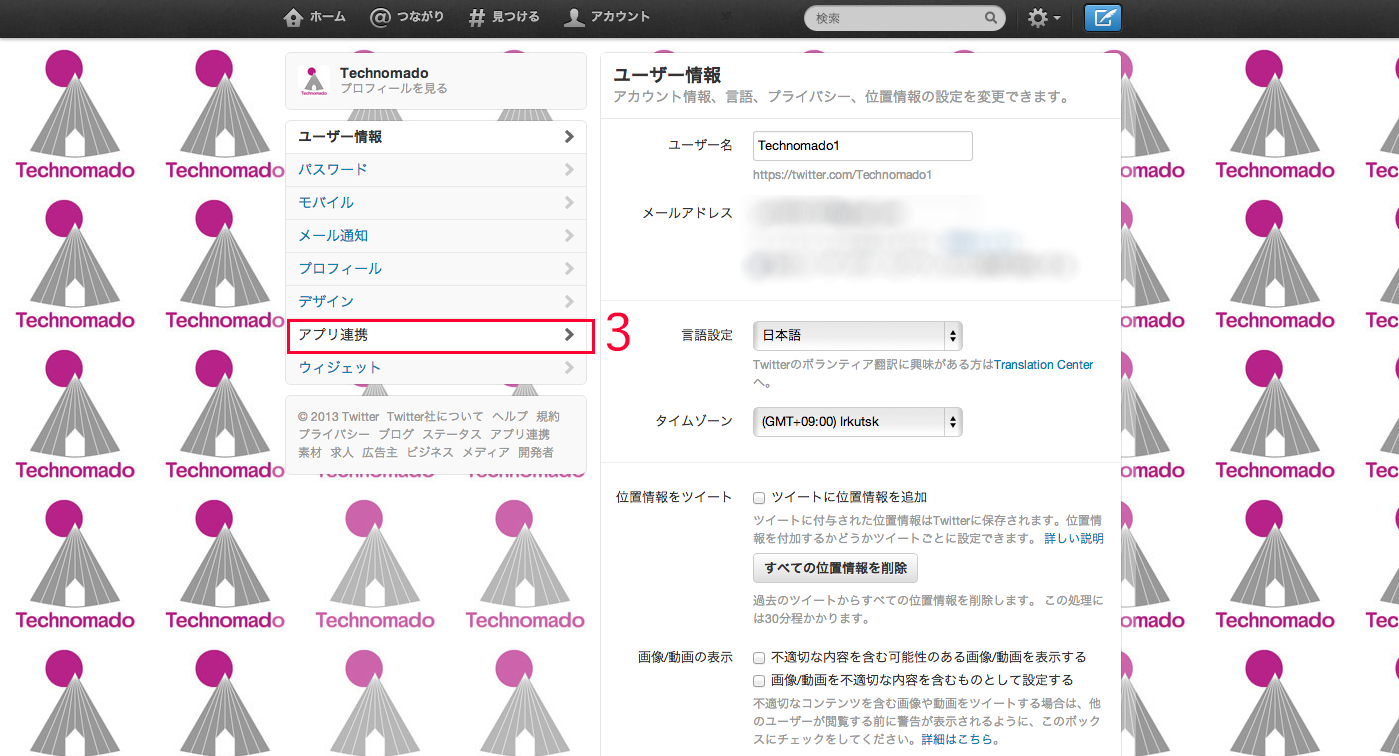Click the chevron on the ウィジェット row
The width and height of the screenshot is (1399, 756).
pos(569,368)
